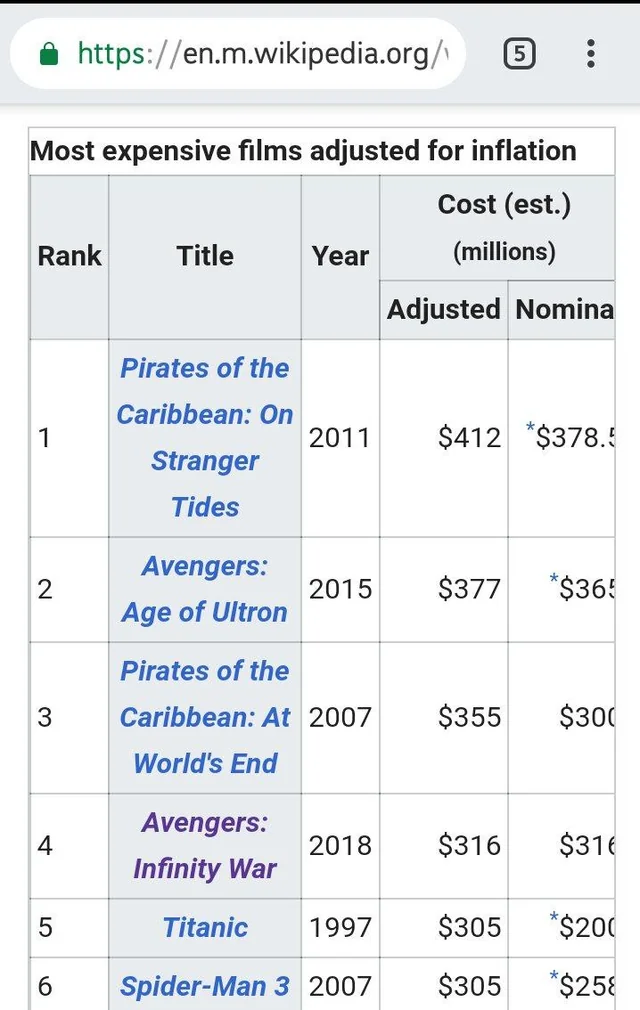640x1010 pixels.
Task: Select the Year column header
Action: pyautogui.click(x=339, y=255)
